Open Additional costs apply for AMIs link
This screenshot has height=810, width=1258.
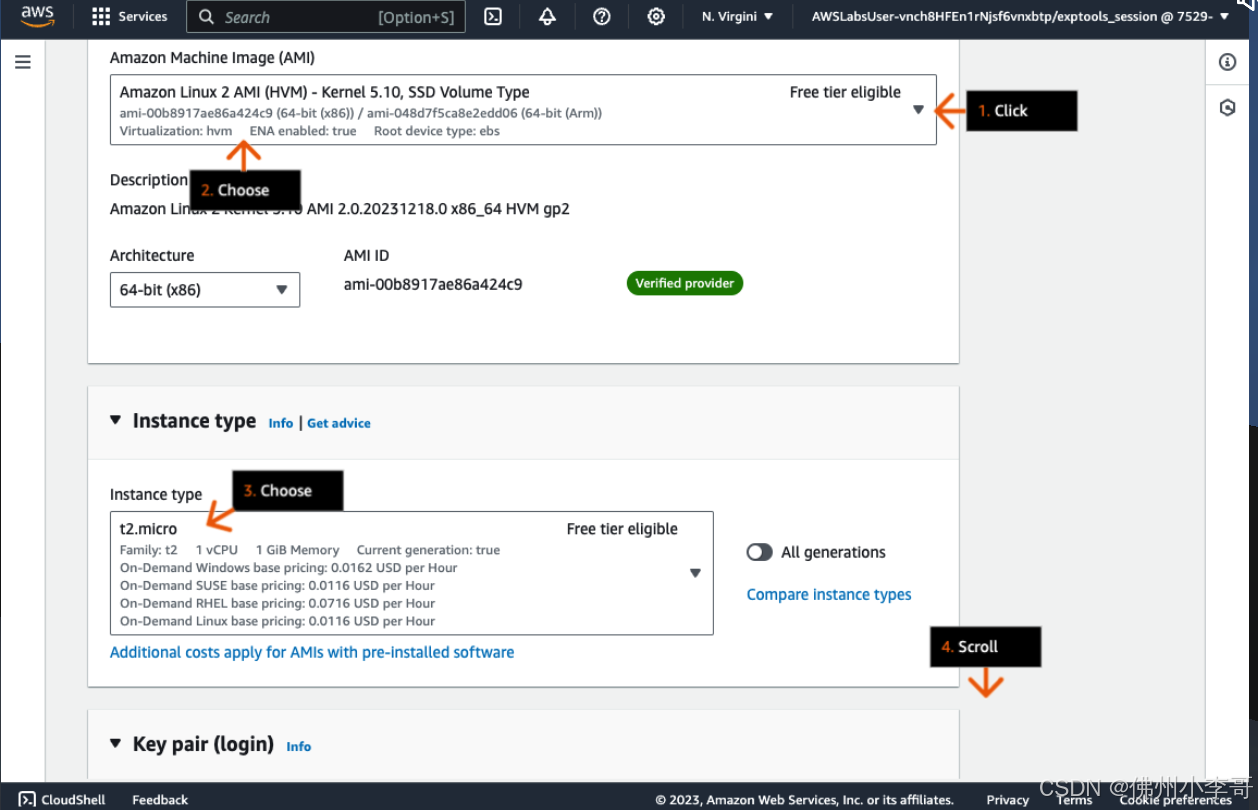[312, 652]
